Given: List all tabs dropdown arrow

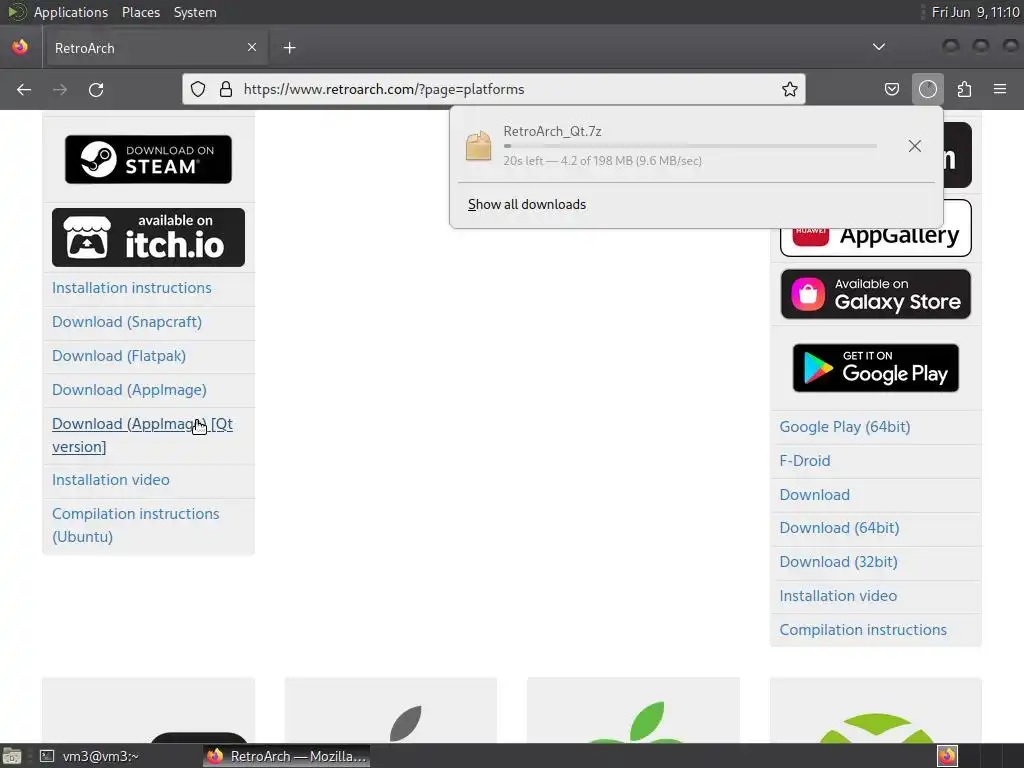Looking at the screenshot, I should pyautogui.click(x=879, y=47).
